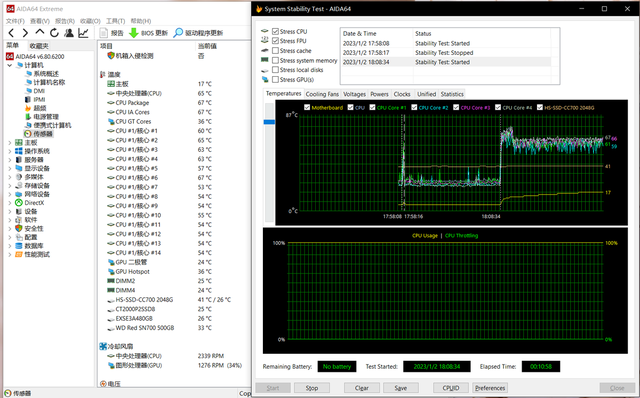640x398 pixels.
Task: Click the DirectX icon in tree
Action: [19, 202]
